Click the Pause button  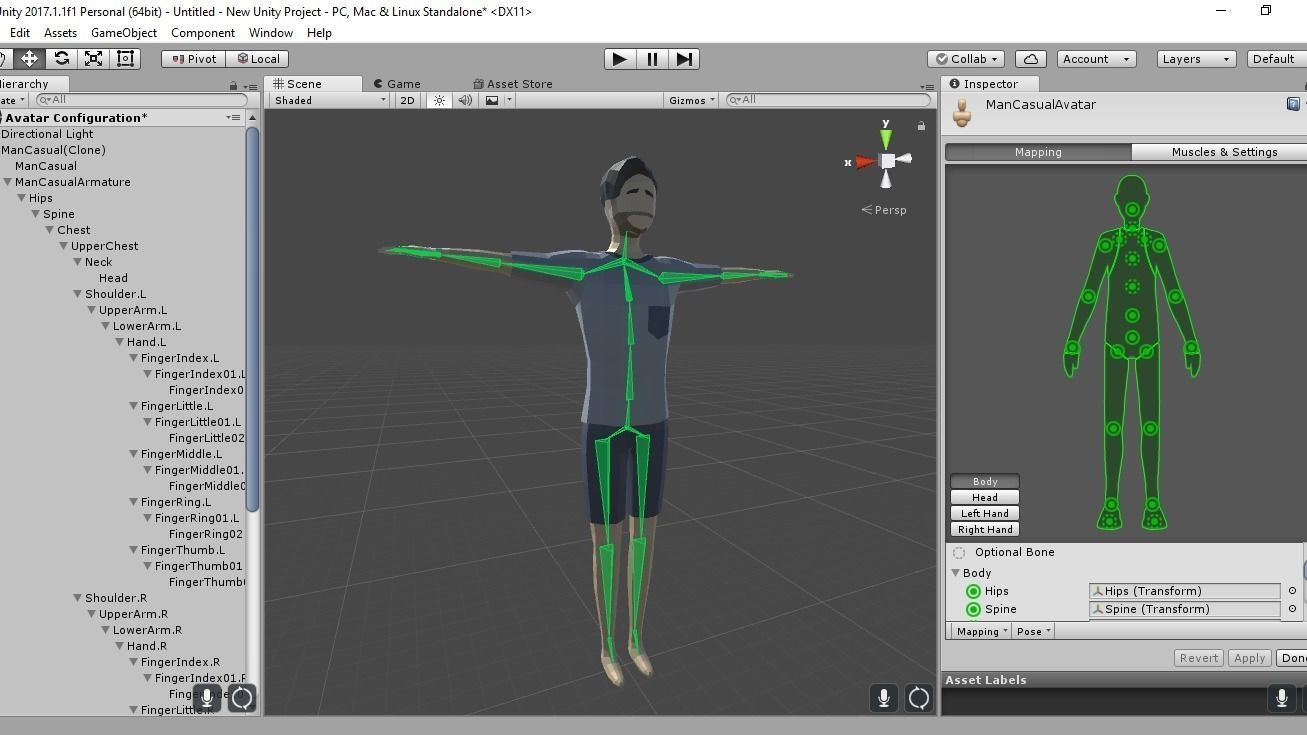[652, 59]
